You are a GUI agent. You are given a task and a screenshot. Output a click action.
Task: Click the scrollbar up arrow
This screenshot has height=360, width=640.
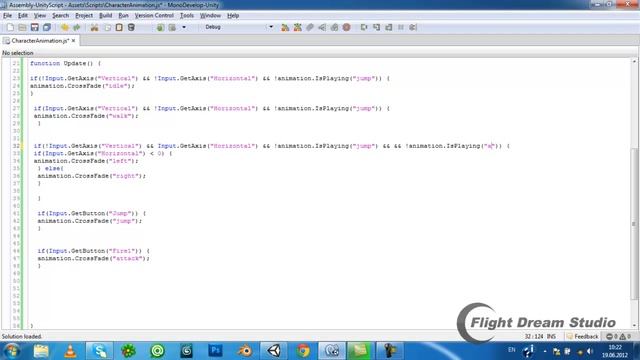[x=634, y=61]
